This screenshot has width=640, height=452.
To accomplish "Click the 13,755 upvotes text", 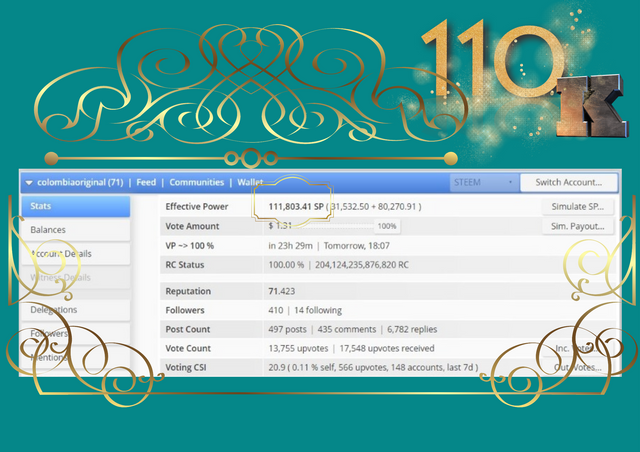I will click(298, 349).
